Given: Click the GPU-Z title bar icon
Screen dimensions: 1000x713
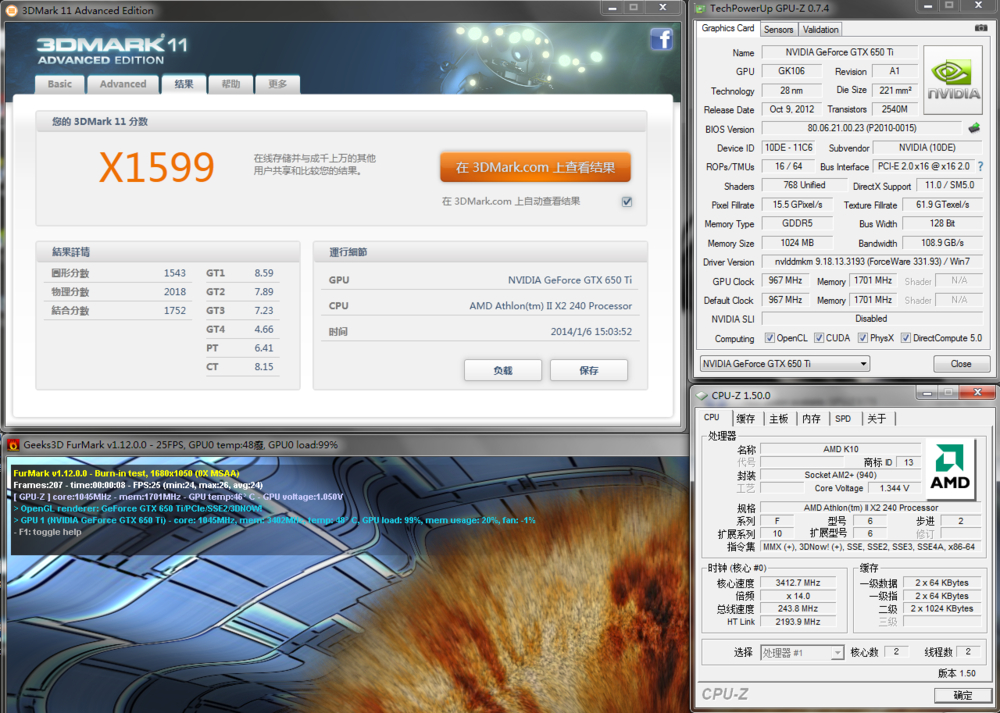Looking at the screenshot, I should click(x=701, y=9).
